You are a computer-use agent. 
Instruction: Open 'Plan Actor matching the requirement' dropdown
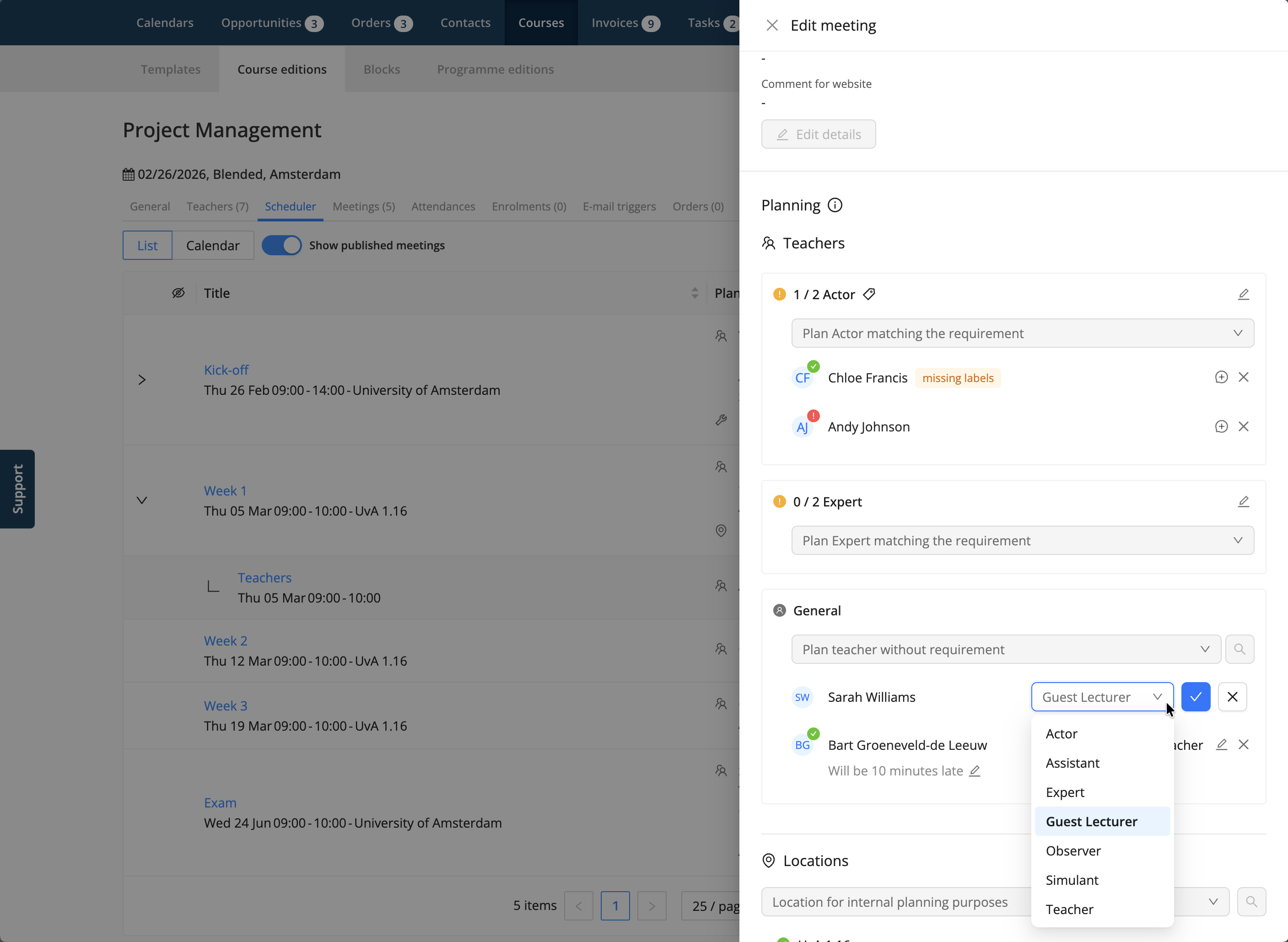click(x=1022, y=333)
